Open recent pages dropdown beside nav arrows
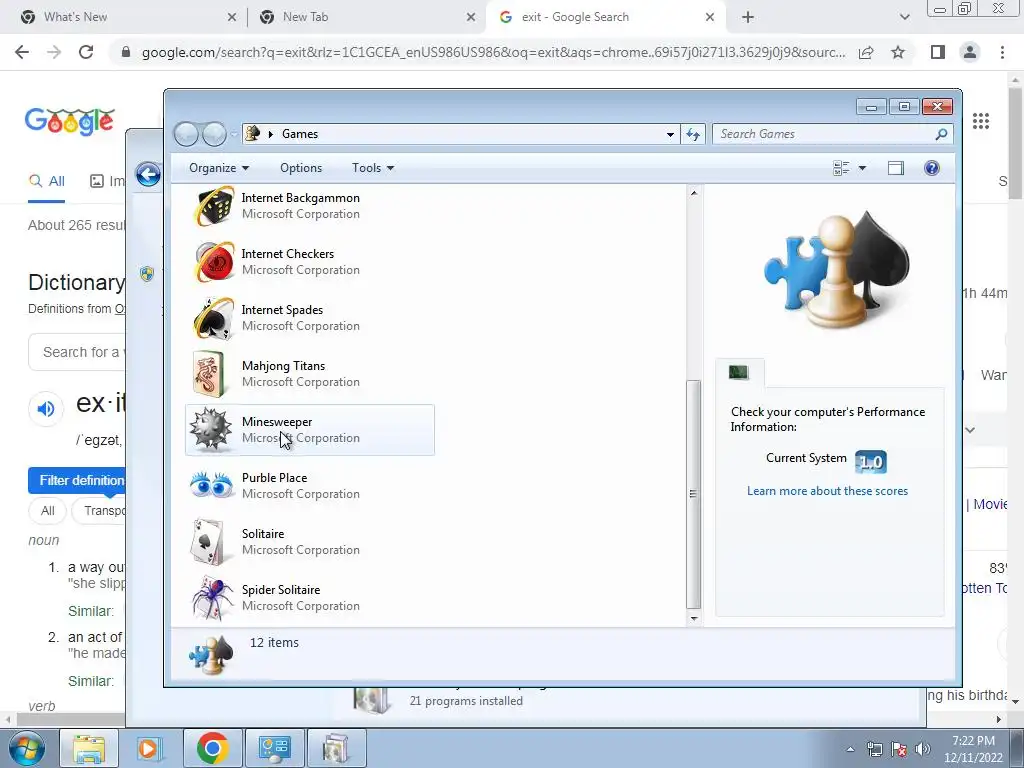Image resolution: width=1024 pixels, height=768 pixels. coord(233,135)
